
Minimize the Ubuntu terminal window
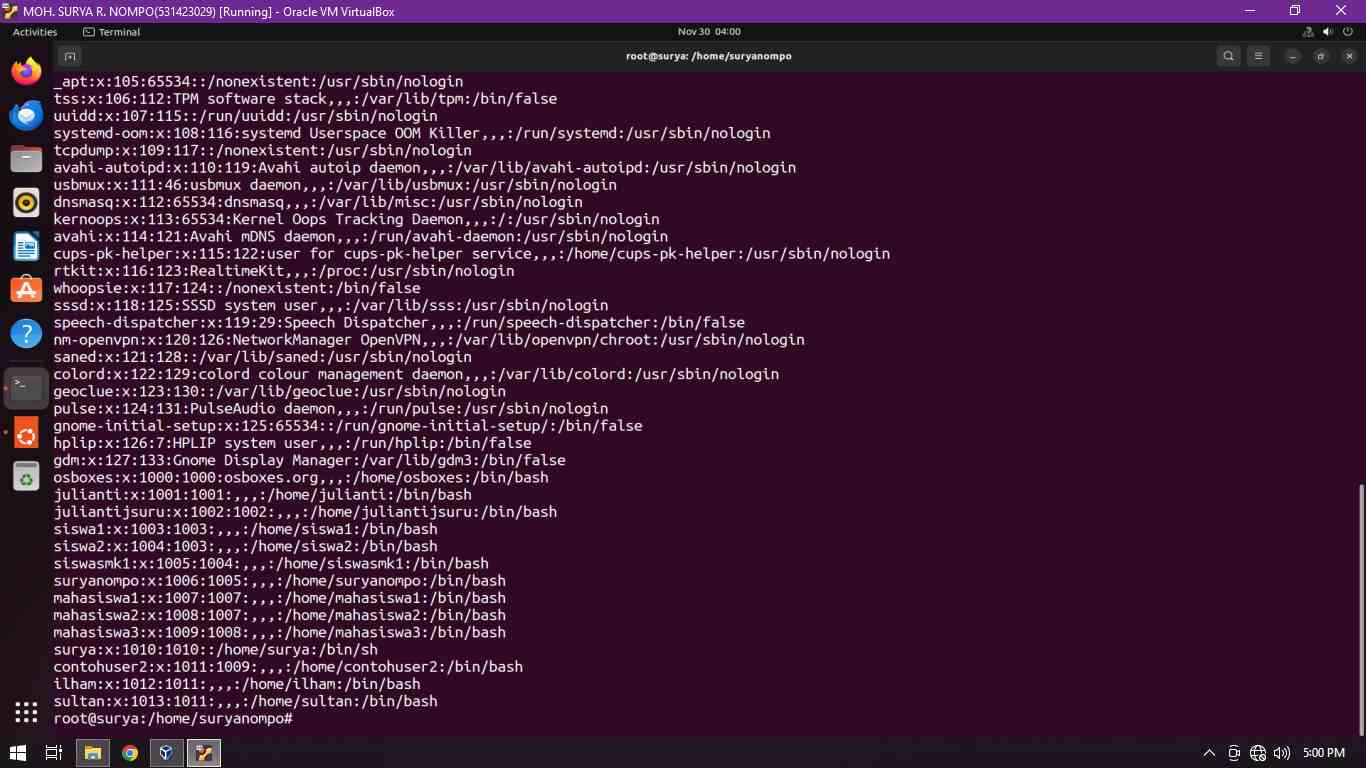point(1293,56)
